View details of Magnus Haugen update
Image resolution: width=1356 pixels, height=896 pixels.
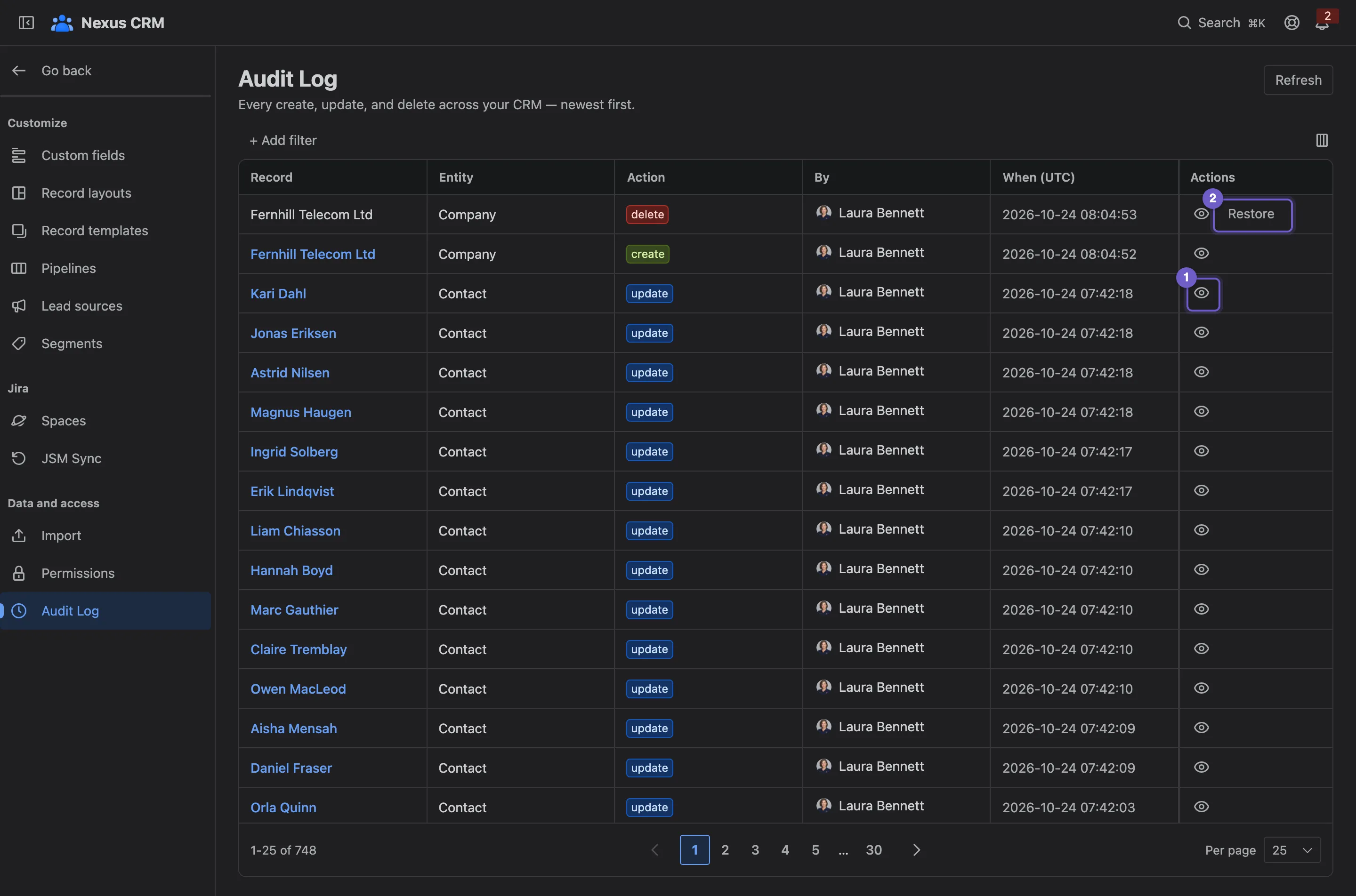click(x=1201, y=411)
